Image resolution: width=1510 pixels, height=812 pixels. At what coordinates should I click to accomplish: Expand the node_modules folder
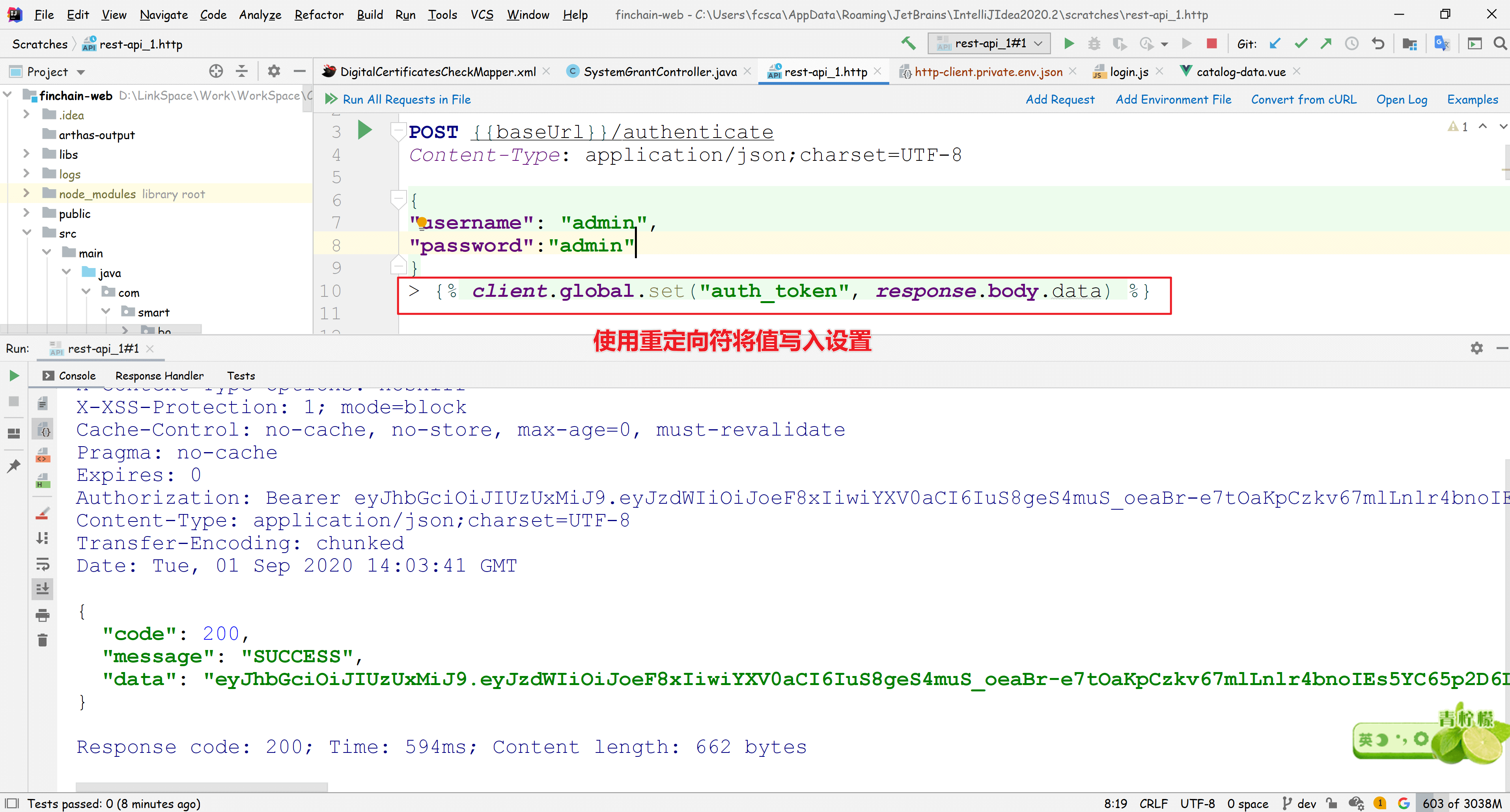tap(26, 193)
